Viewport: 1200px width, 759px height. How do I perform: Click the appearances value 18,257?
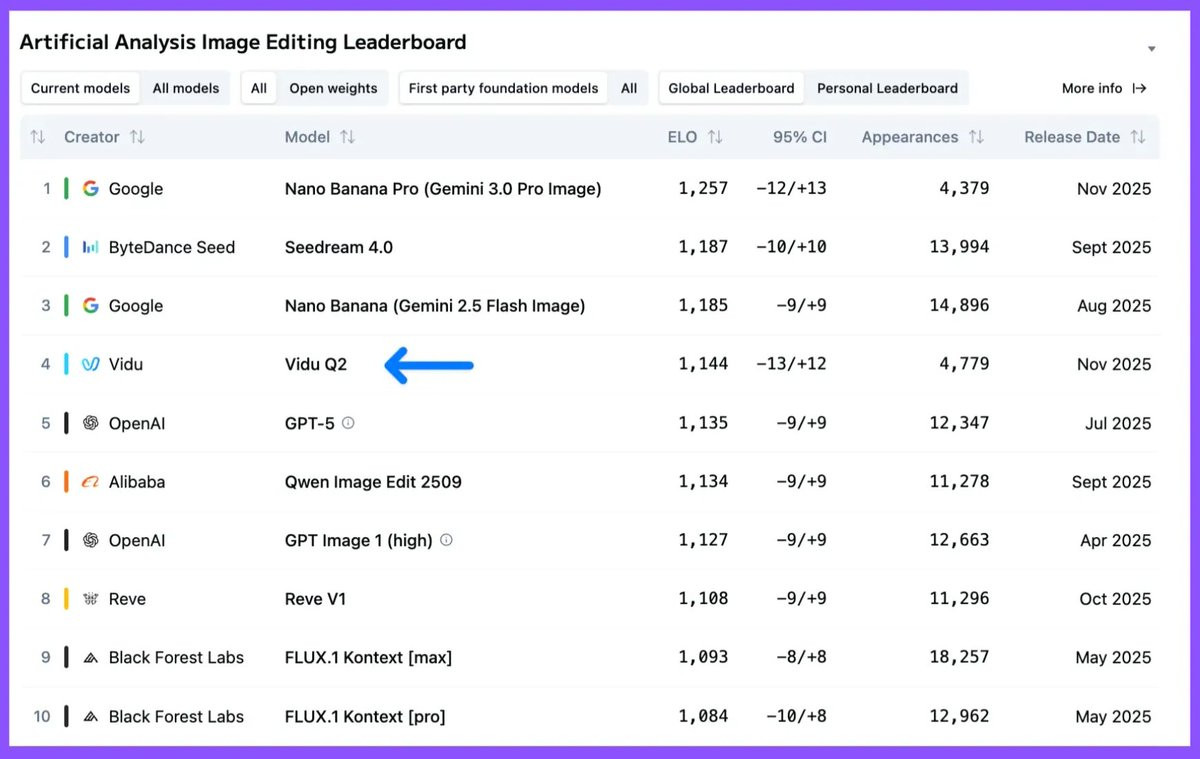[x=959, y=658]
